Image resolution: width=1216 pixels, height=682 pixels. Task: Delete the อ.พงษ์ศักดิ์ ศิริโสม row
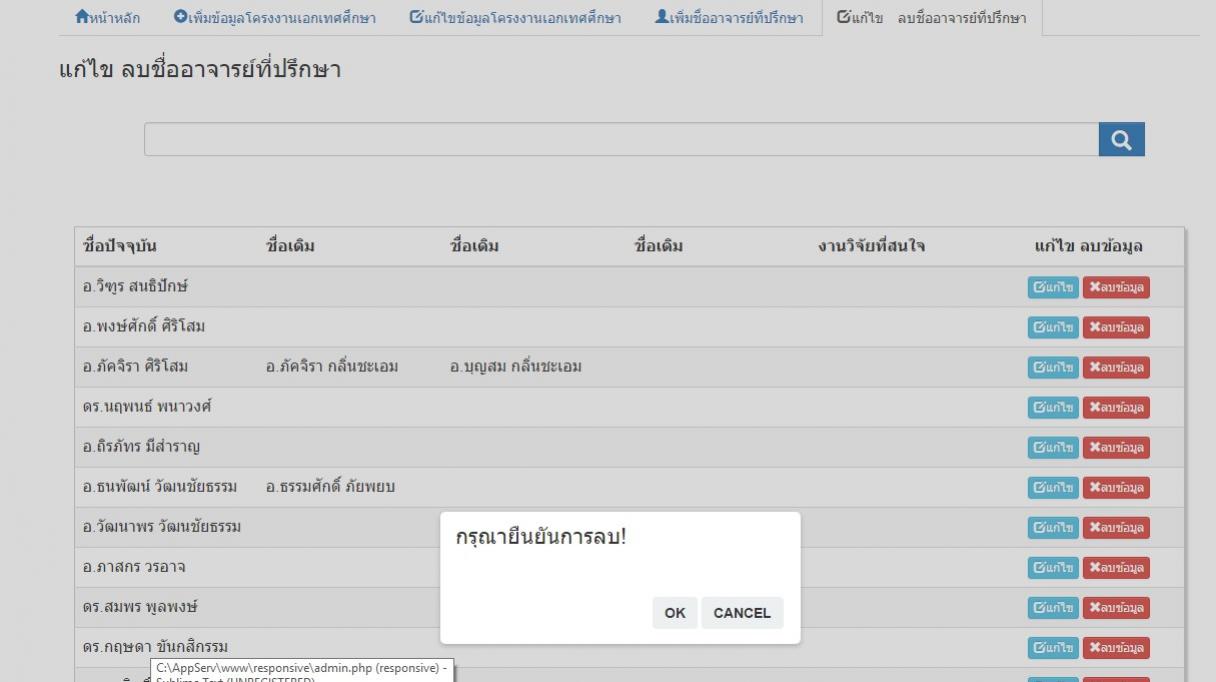1116,328
